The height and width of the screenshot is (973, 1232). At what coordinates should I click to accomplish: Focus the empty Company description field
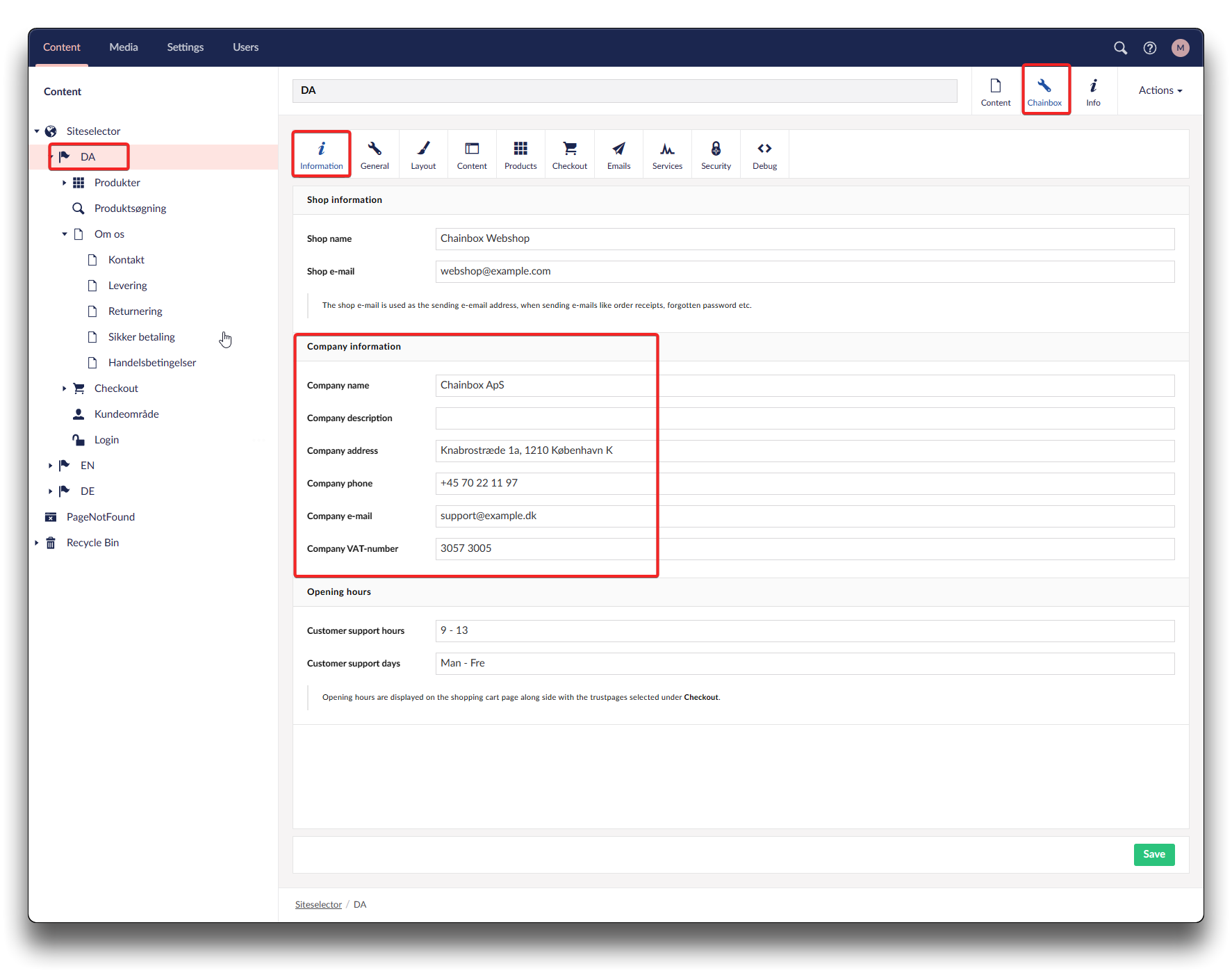(805, 418)
